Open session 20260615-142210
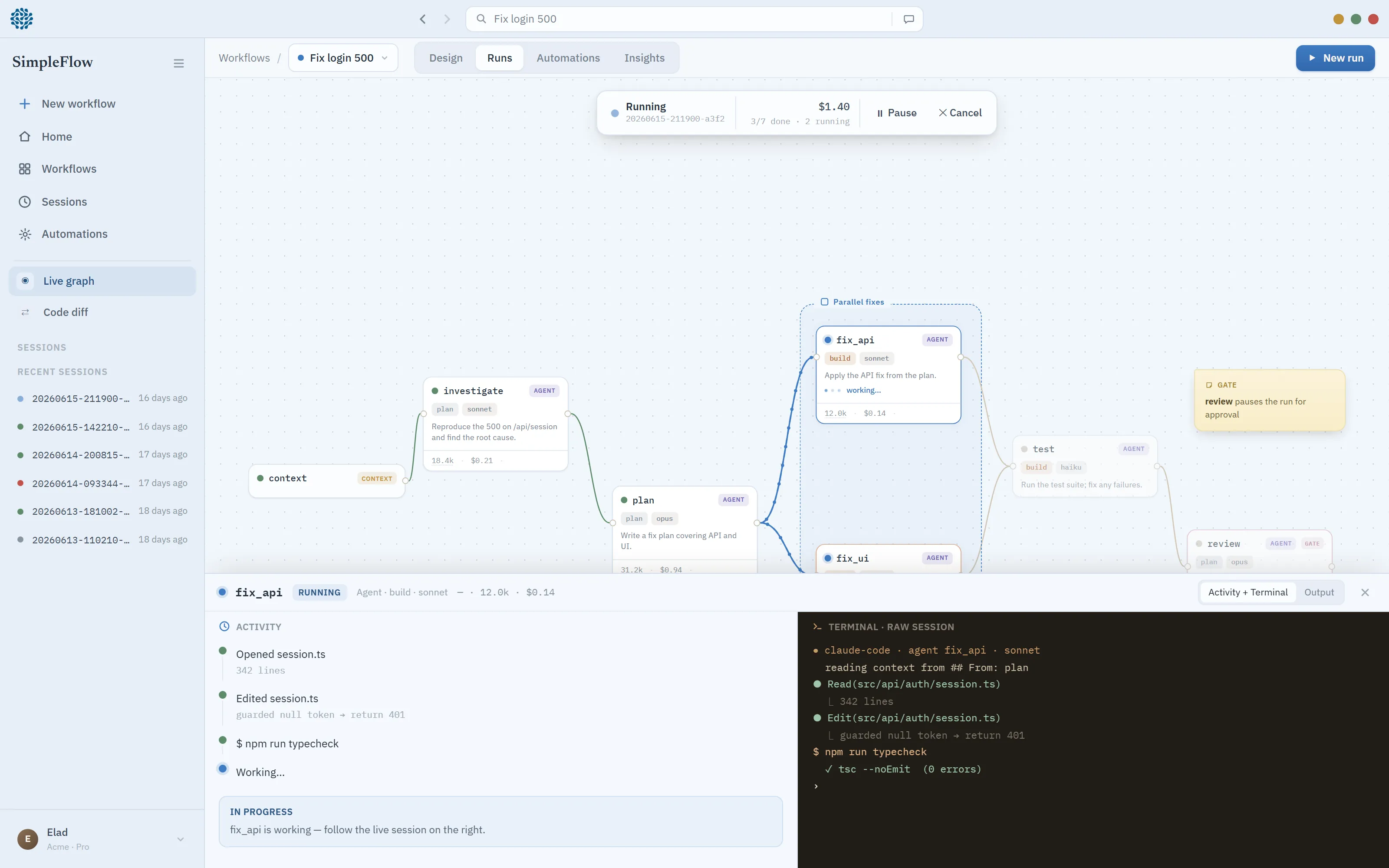Screen dimensions: 1389x868 [102, 427]
